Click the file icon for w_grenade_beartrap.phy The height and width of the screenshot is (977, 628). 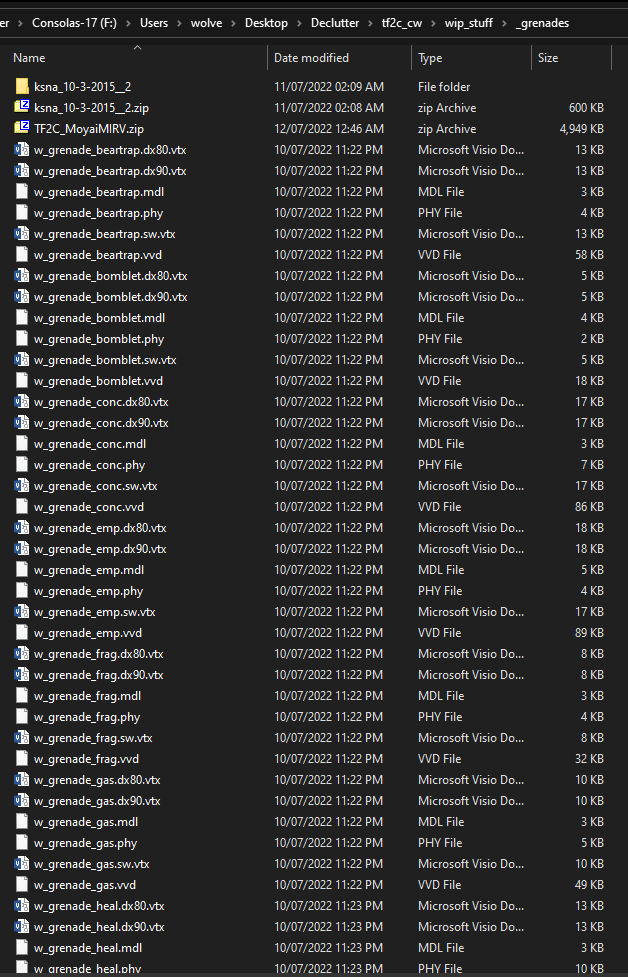click(x=22, y=212)
